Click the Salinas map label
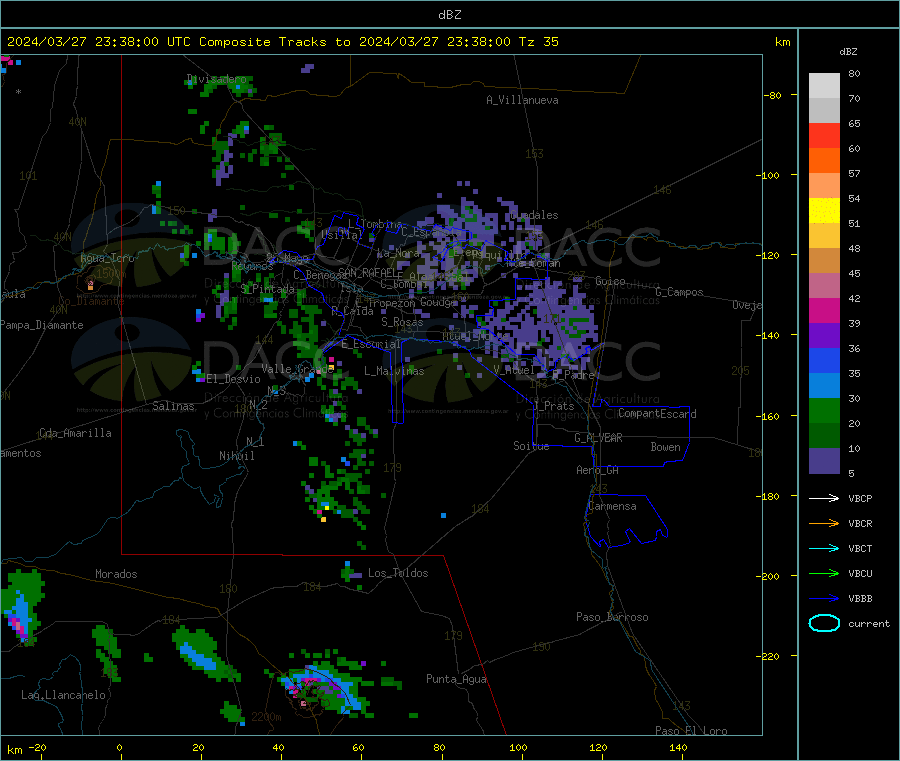900x761 pixels. [173, 406]
